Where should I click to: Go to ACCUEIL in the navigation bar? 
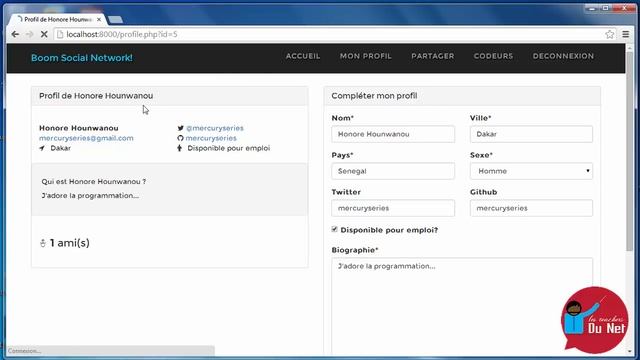pyautogui.click(x=303, y=56)
